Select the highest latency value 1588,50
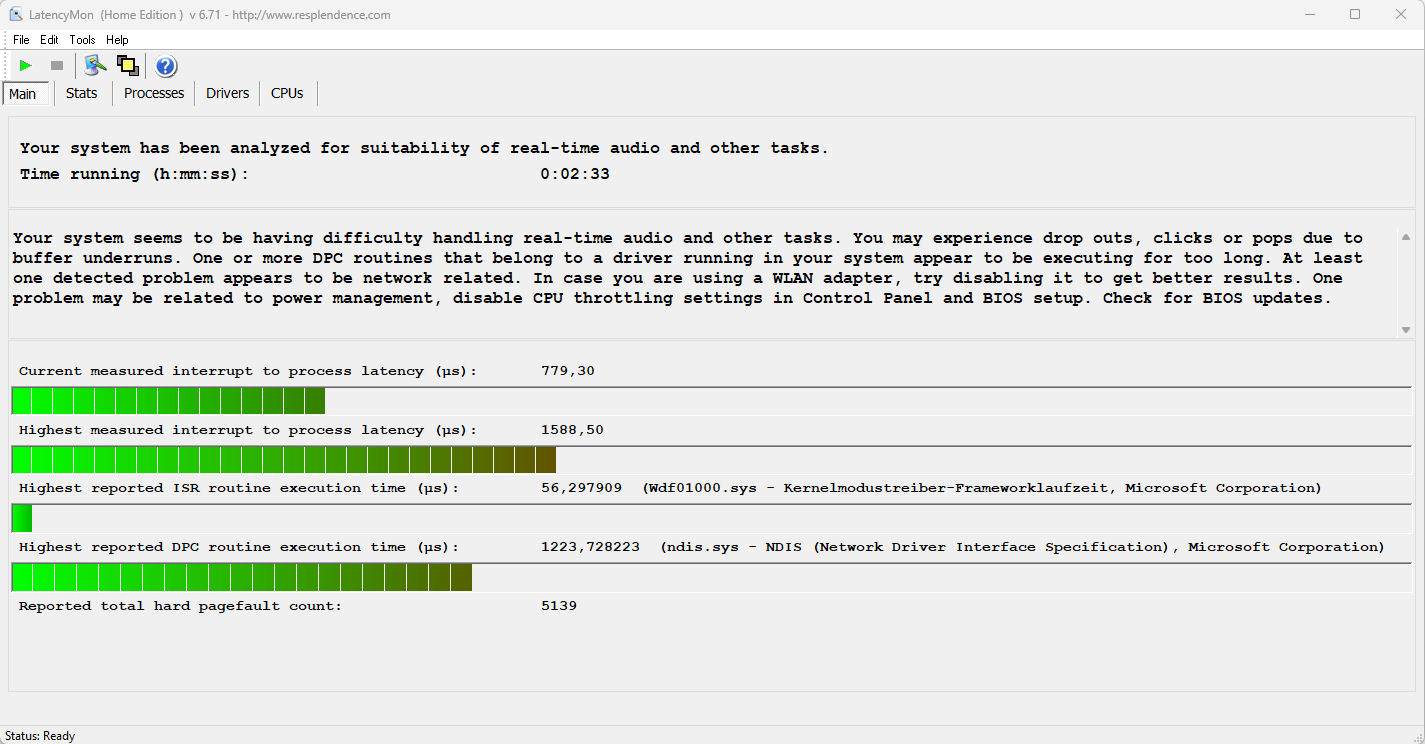 pyautogui.click(x=572, y=430)
